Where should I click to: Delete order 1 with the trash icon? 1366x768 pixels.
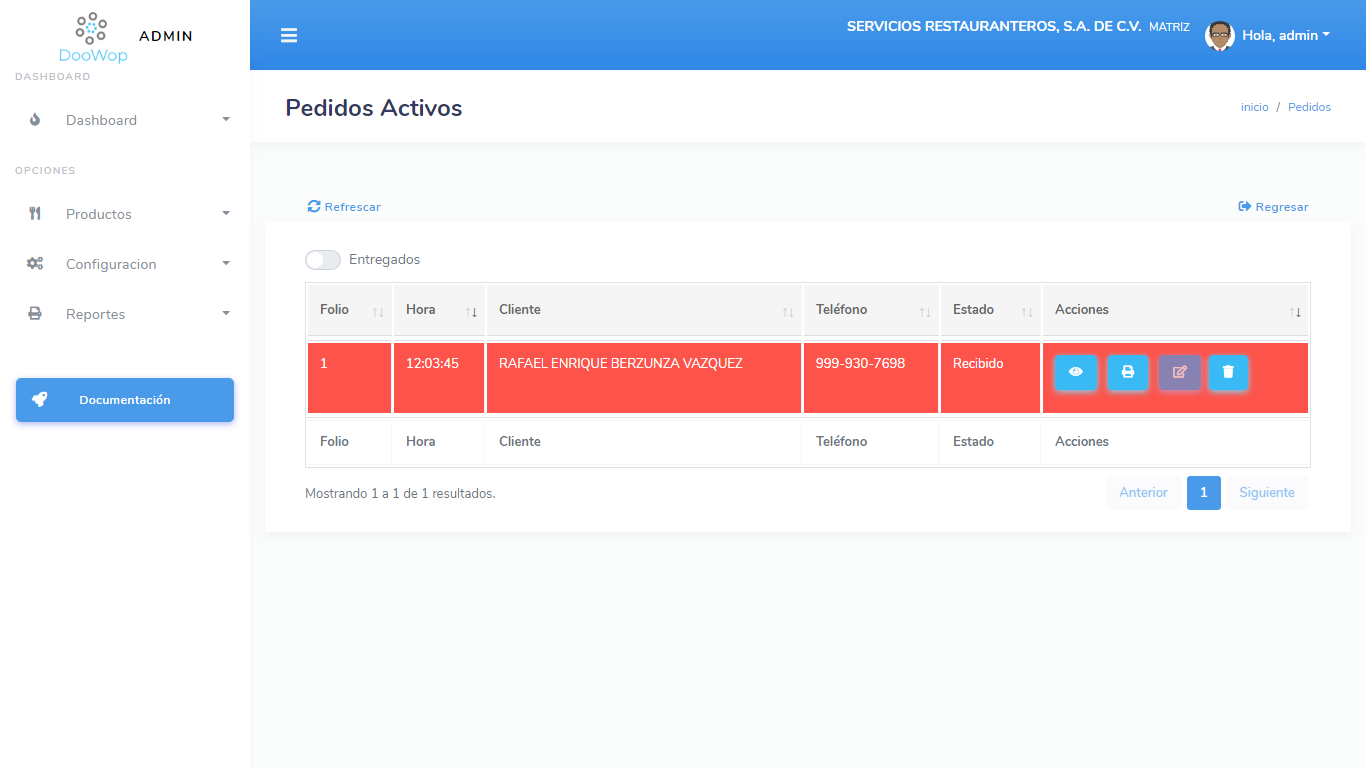[x=1228, y=372]
